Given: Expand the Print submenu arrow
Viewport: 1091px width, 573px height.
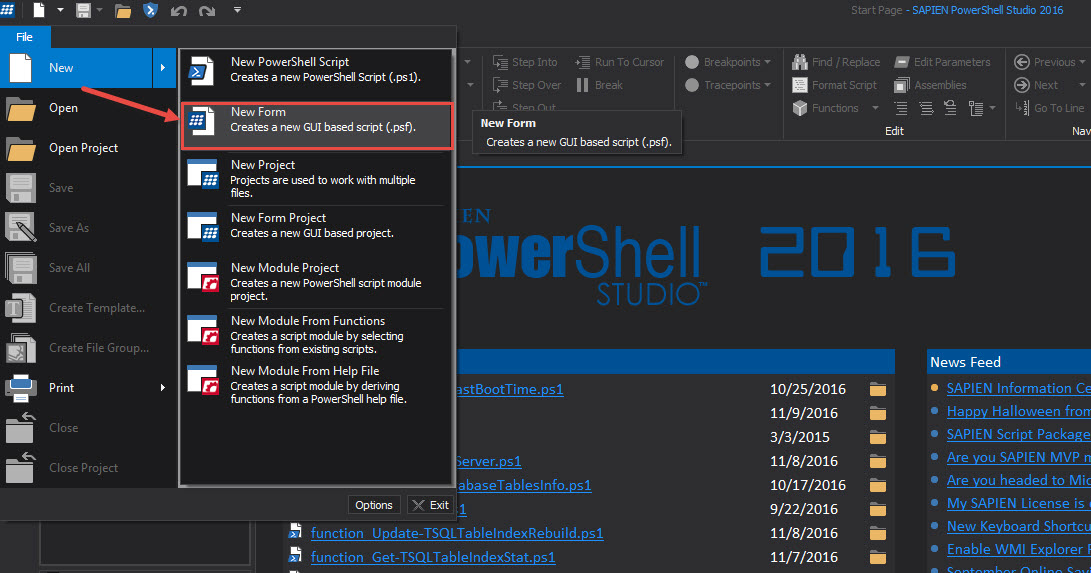Looking at the screenshot, I should point(163,387).
